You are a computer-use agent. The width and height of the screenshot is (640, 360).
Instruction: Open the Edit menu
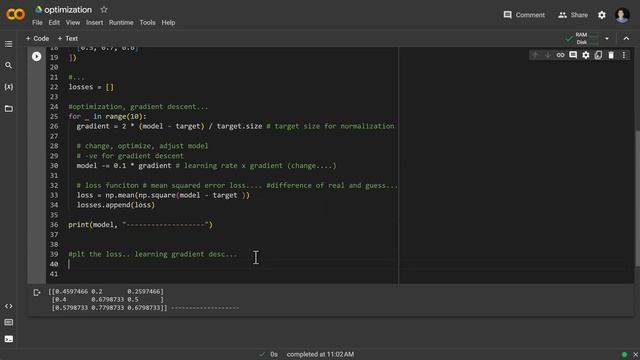tap(54, 22)
